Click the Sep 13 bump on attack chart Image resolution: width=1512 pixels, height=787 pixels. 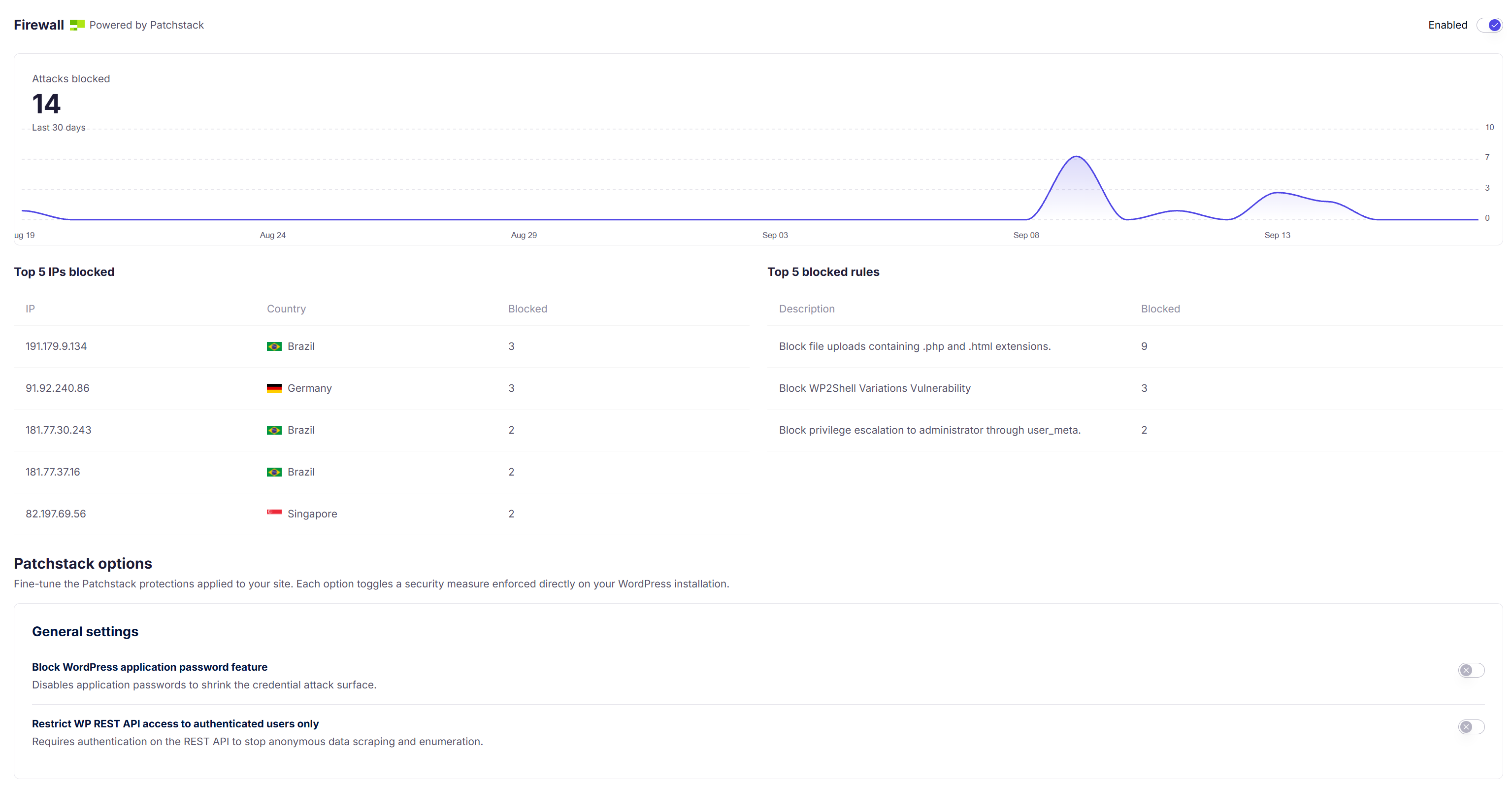pyautogui.click(x=1279, y=193)
